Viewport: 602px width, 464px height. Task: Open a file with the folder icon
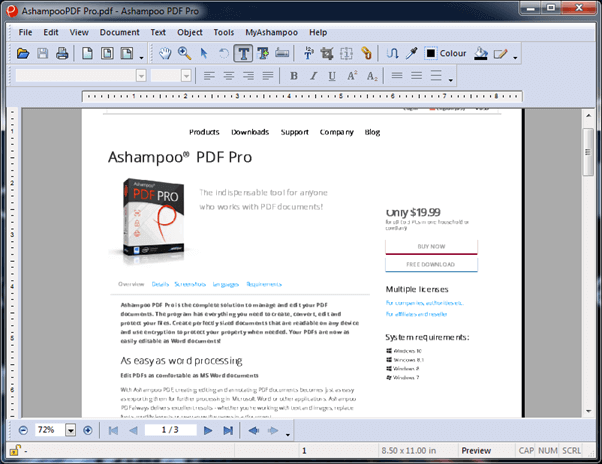pyautogui.click(x=23, y=53)
